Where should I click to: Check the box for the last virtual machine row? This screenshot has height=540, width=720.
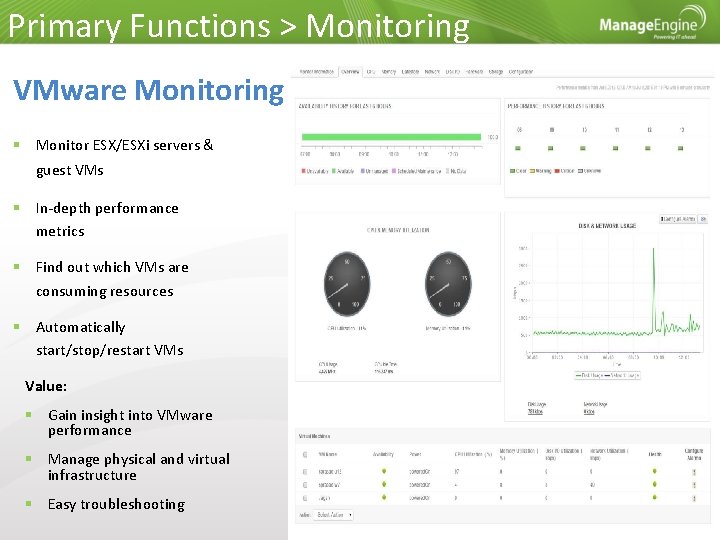(305, 498)
